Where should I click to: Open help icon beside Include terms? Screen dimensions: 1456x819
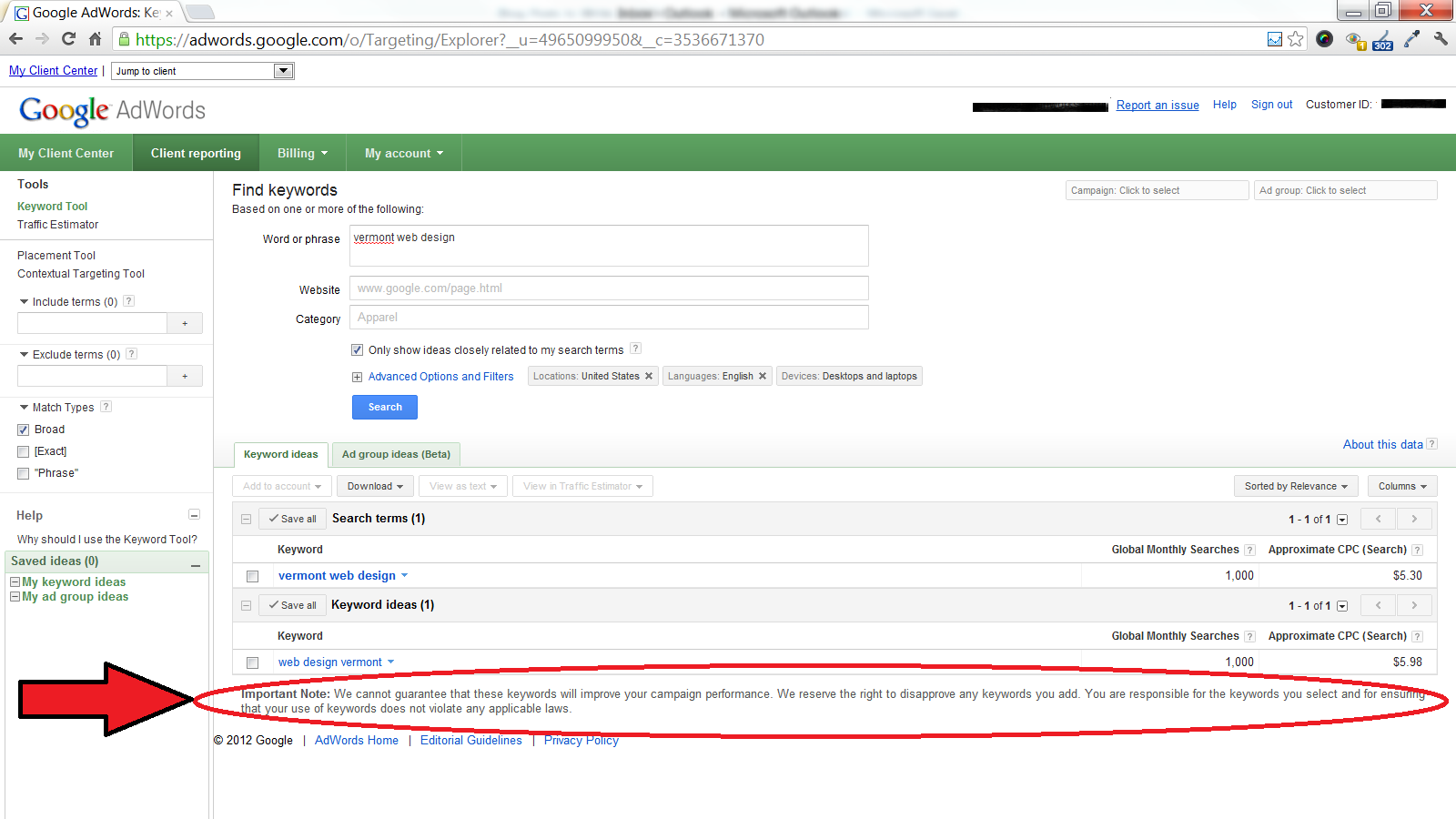tap(128, 301)
